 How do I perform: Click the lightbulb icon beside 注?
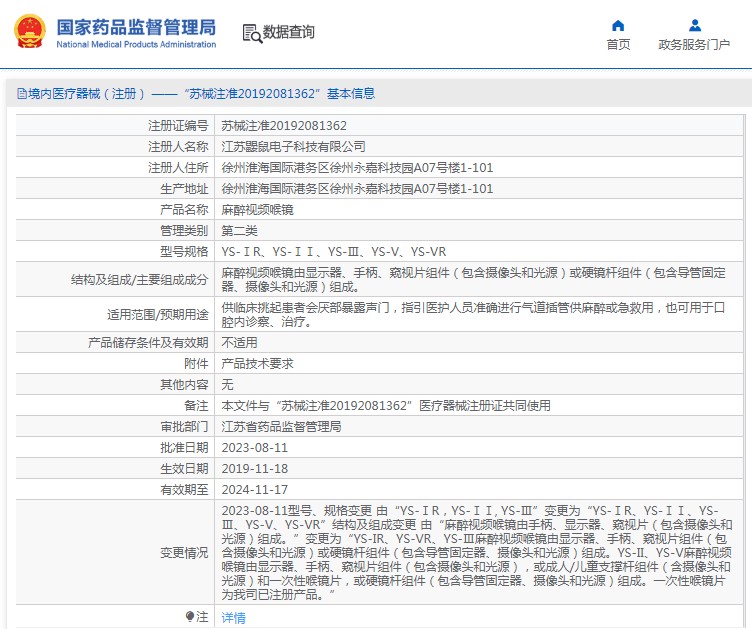(190, 617)
